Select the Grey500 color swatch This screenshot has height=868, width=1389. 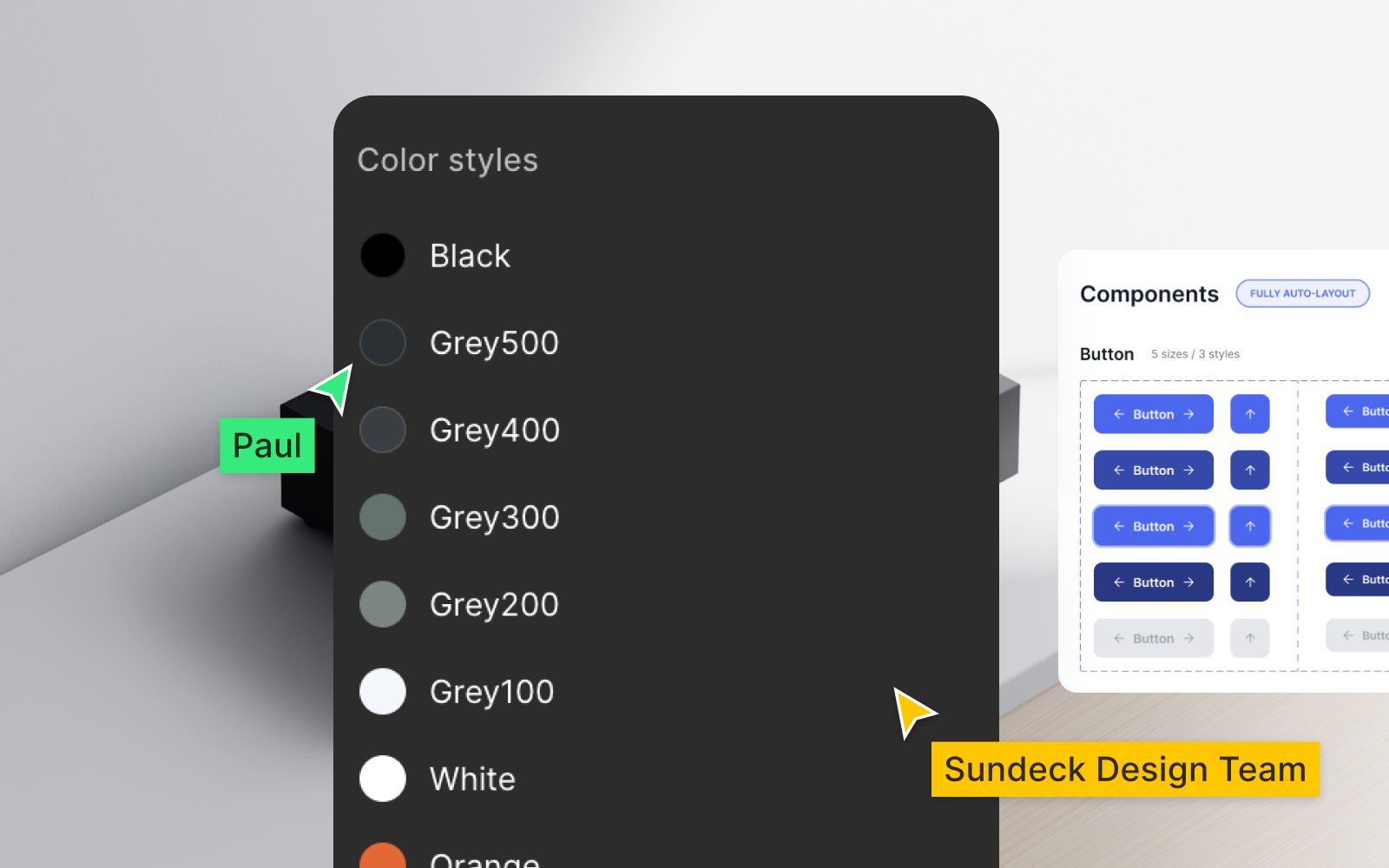[383, 342]
